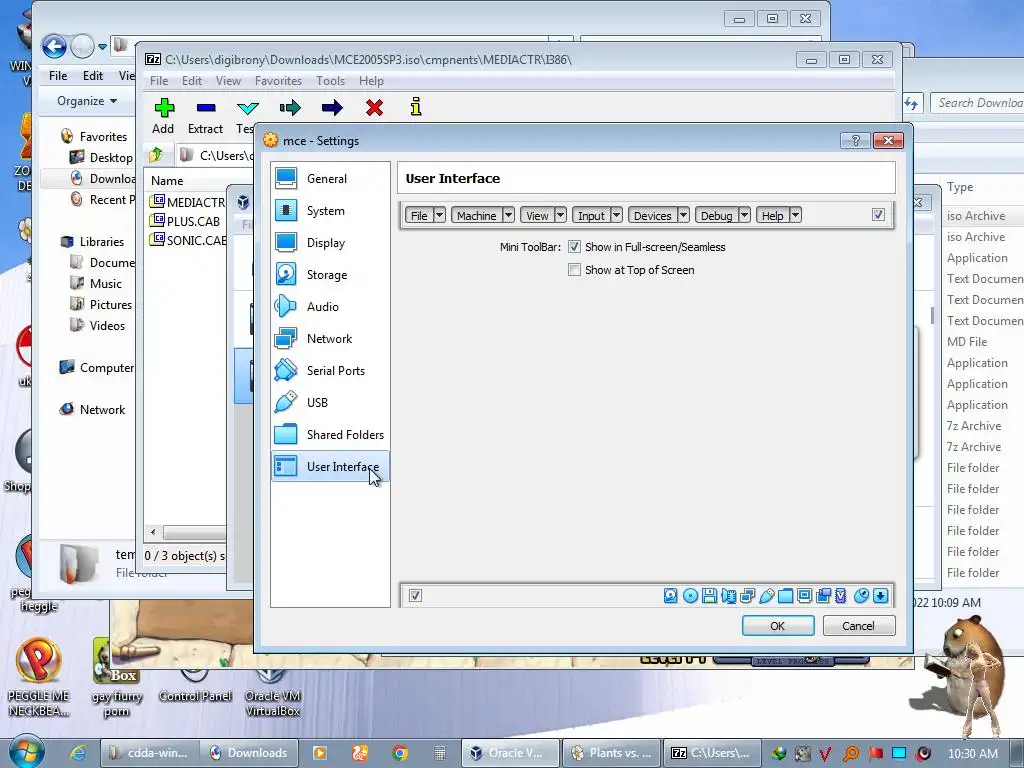Image resolution: width=1024 pixels, height=768 pixels.
Task: Select Music under Explorer Libraries
Action: pos(96,283)
